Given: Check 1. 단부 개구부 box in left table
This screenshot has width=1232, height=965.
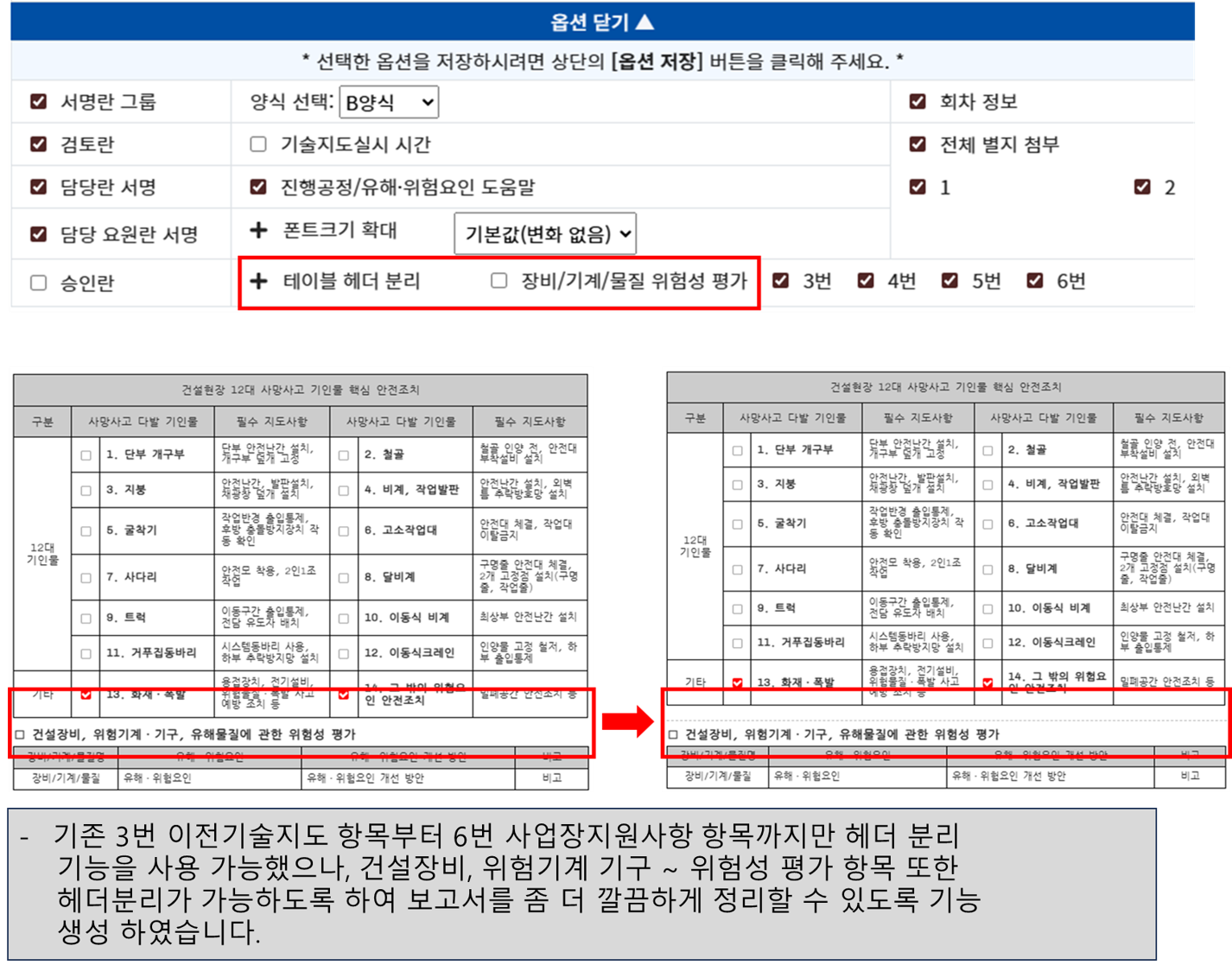Looking at the screenshot, I should [86, 454].
